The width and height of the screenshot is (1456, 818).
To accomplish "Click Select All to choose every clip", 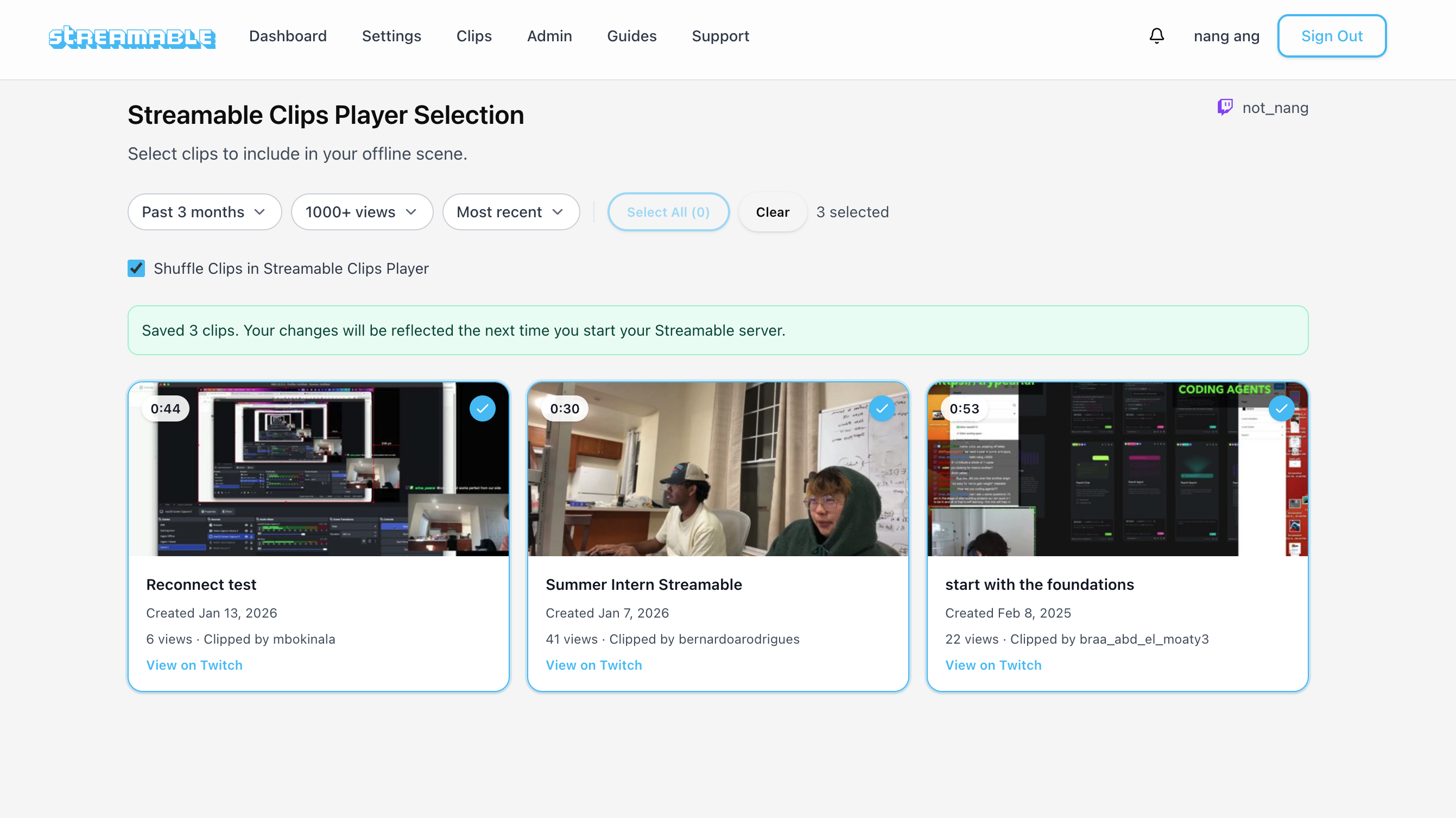I will 668,212.
